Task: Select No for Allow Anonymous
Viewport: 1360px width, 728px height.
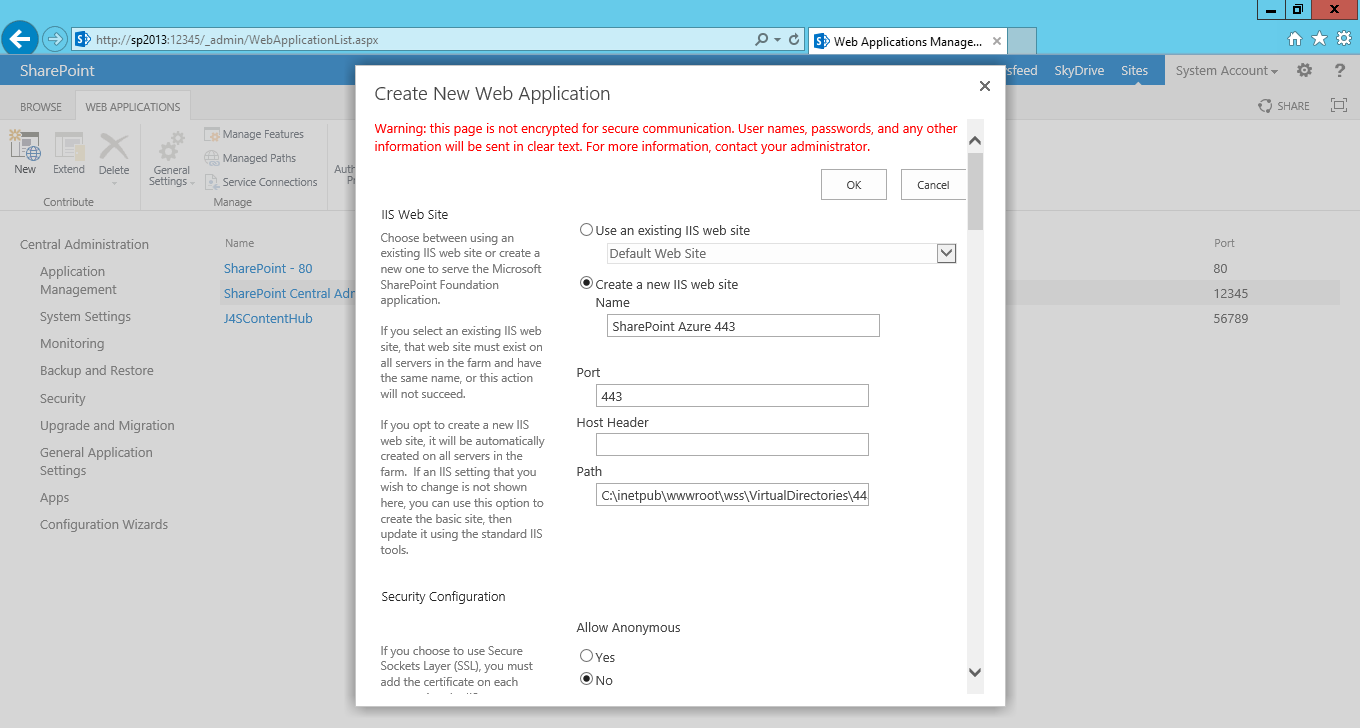Action: (587, 680)
